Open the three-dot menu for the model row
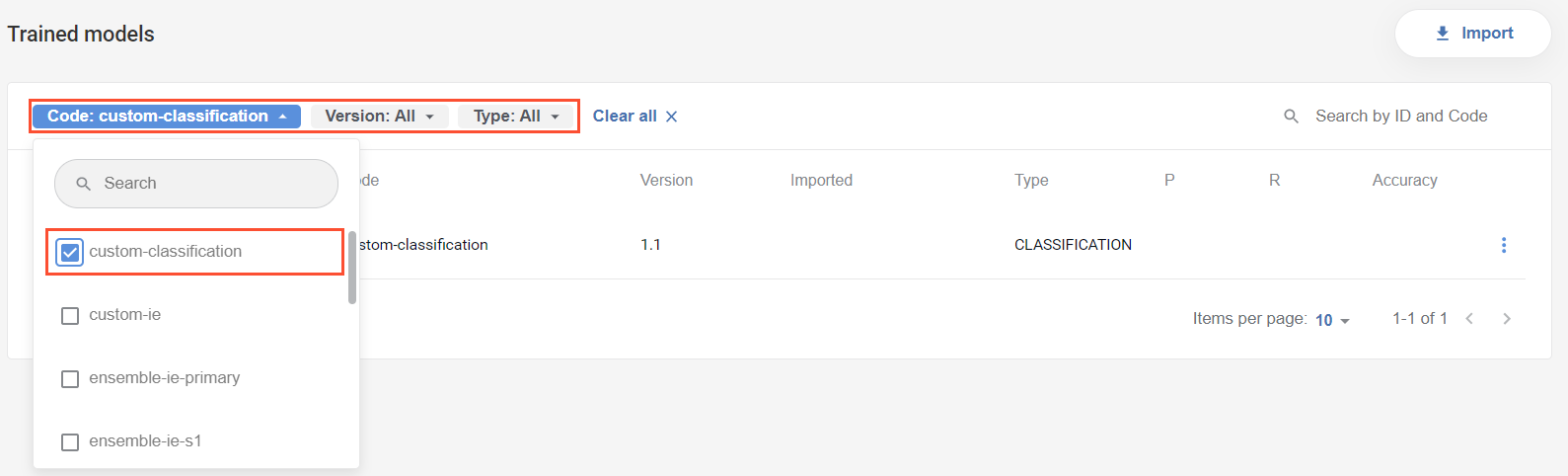1568x476 pixels. point(1504,245)
